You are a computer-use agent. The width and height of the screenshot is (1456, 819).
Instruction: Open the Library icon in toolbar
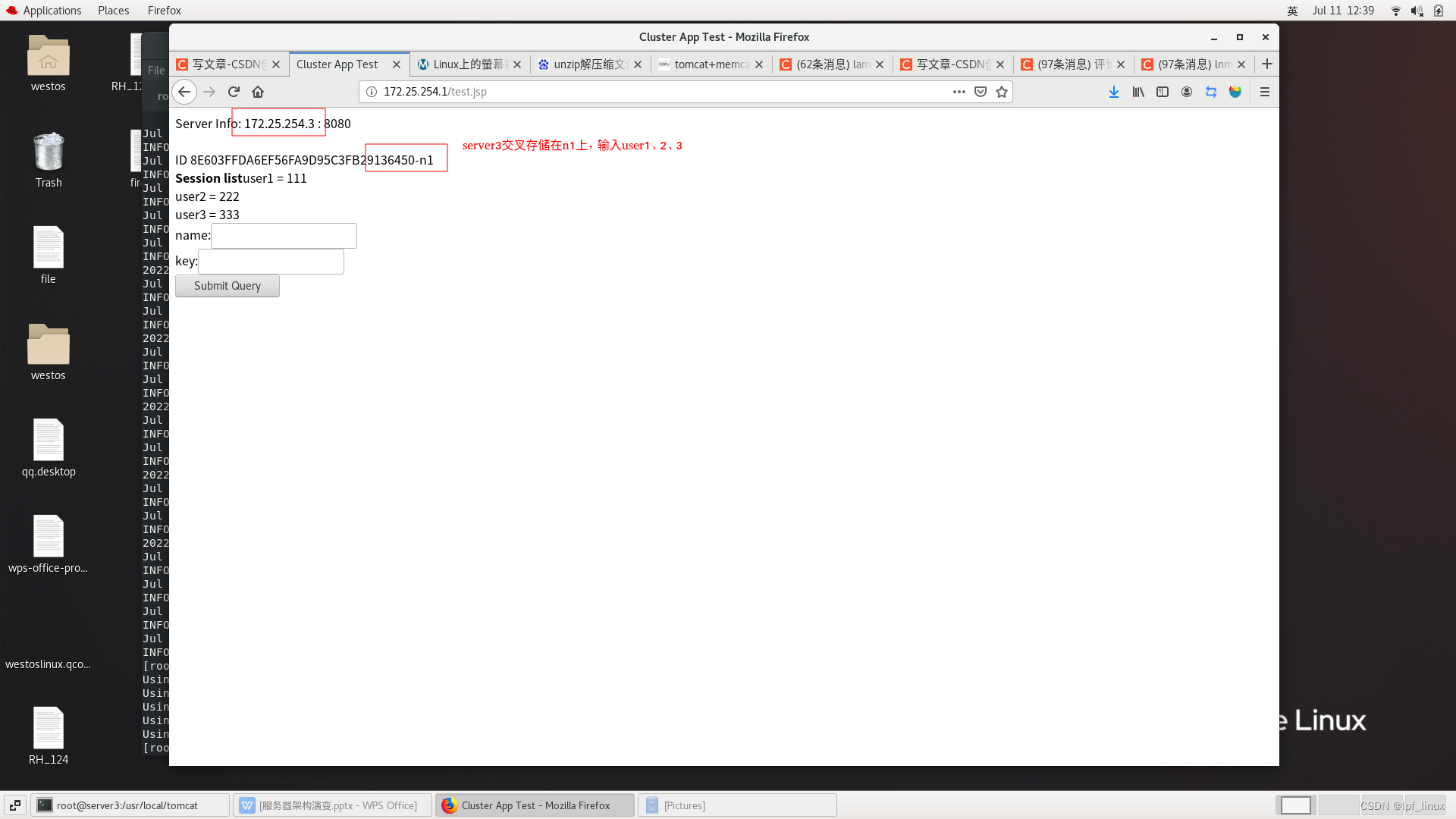click(1138, 92)
